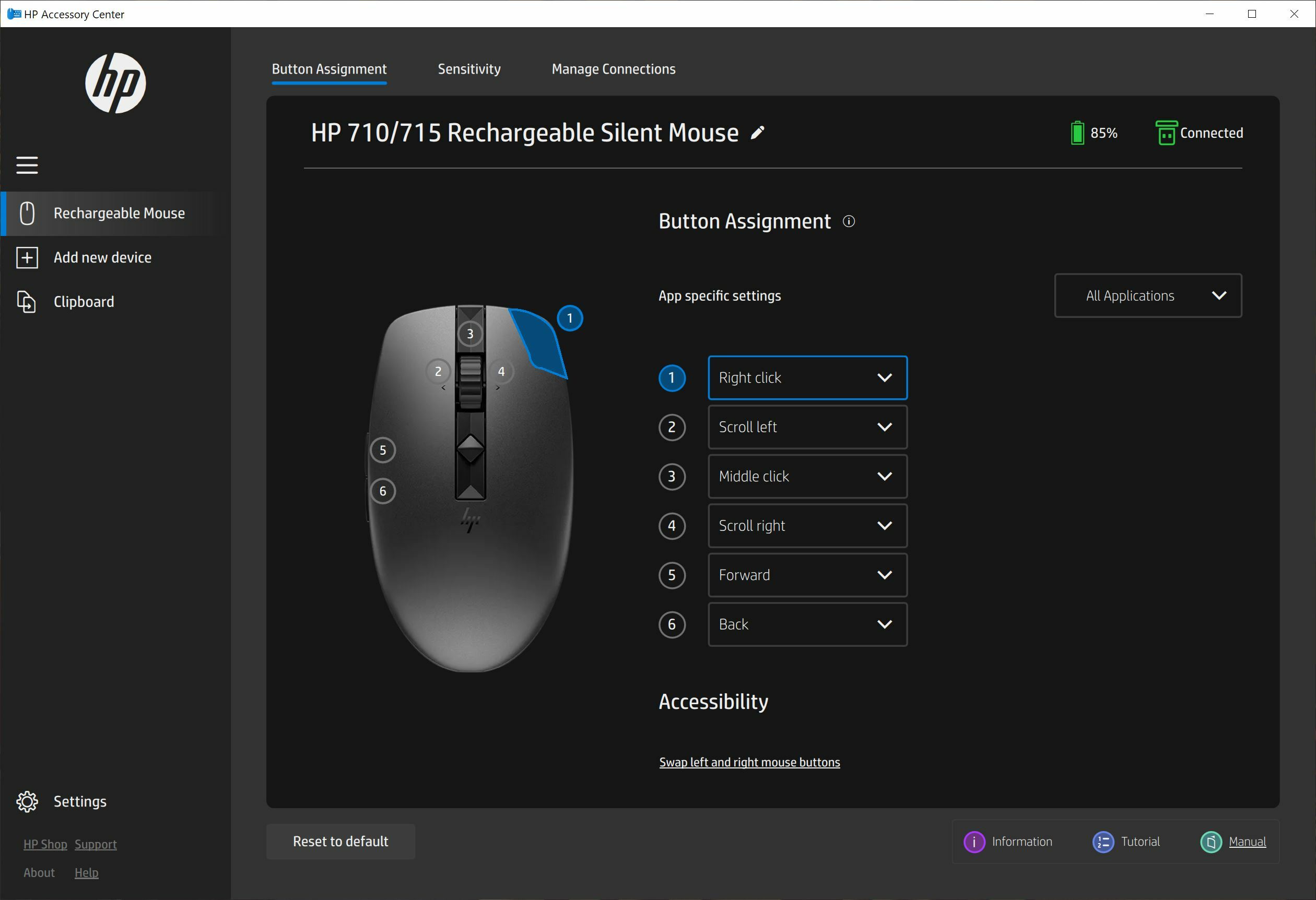This screenshot has width=1316, height=900.
Task: Click the Clipboard icon in sidebar
Action: (x=27, y=301)
